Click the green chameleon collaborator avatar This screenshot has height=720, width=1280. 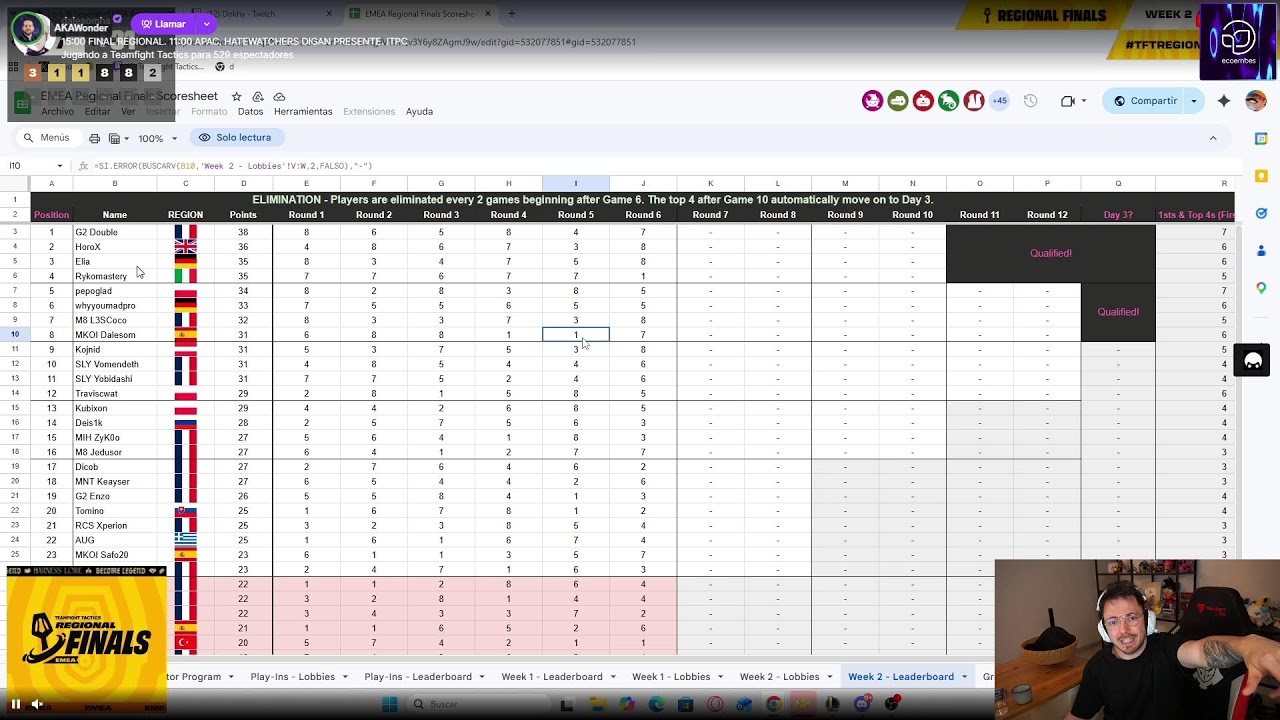[948, 101]
